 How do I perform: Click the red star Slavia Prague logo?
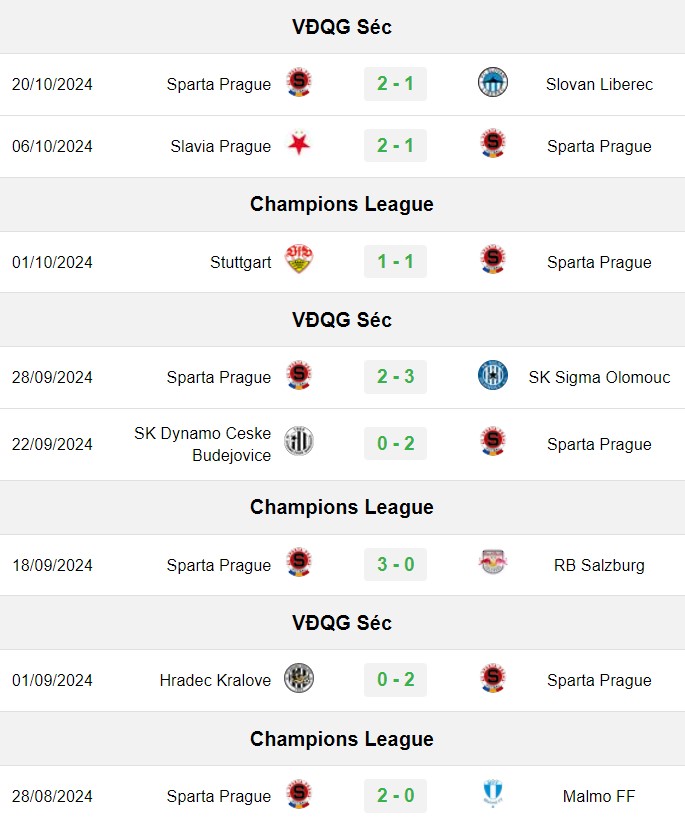point(298,143)
